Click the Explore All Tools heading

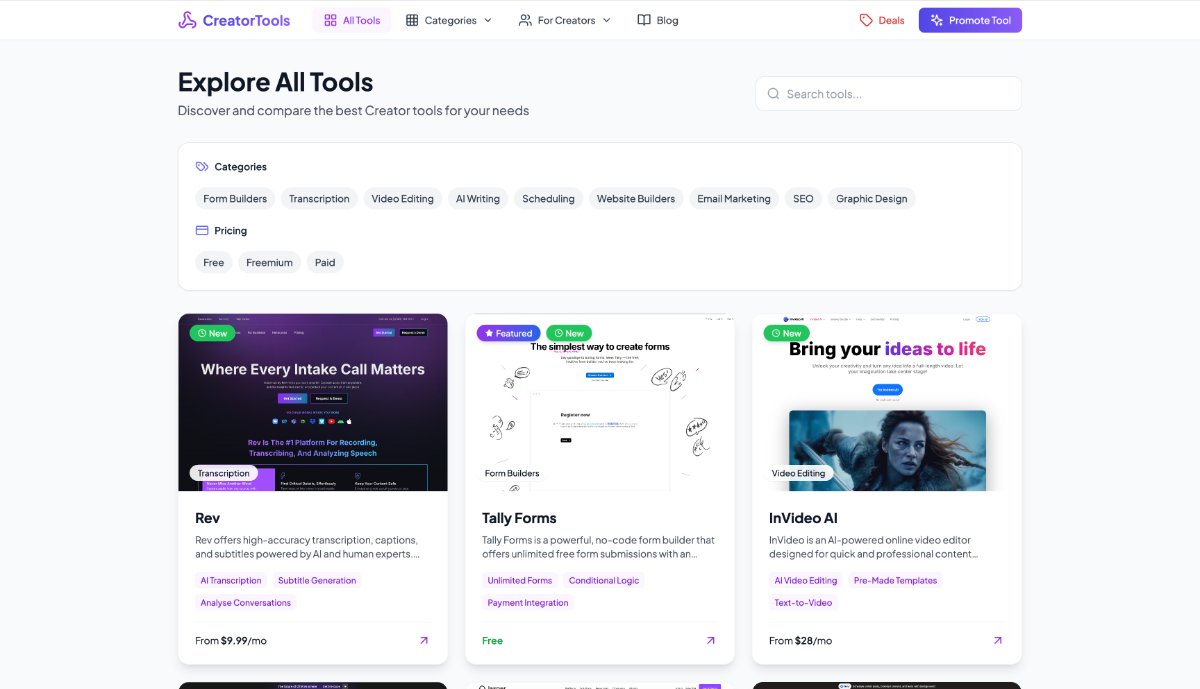tap(275, 82)
